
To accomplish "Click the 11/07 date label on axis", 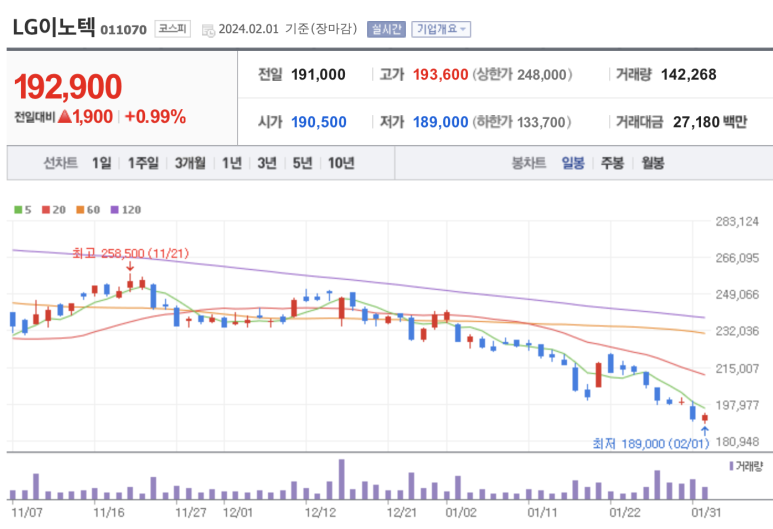I will tap(27, 513).
